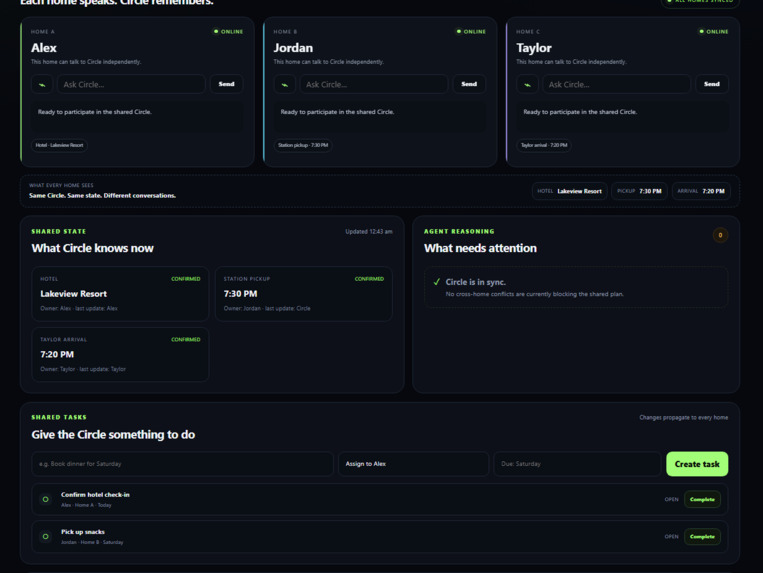This screenshot has height=573, width=763.
Task: Select the Station Pickup 7:30 PM state card
Action: pos(304,294)
